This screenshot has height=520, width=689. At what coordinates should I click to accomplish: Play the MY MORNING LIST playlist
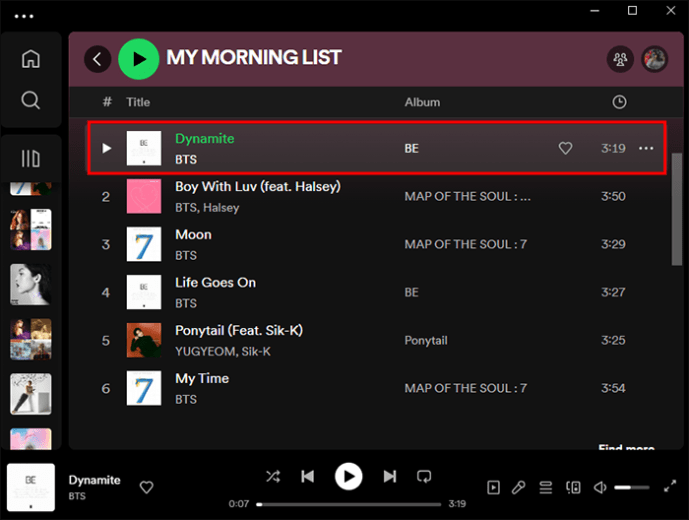click(x=139, y=59)
